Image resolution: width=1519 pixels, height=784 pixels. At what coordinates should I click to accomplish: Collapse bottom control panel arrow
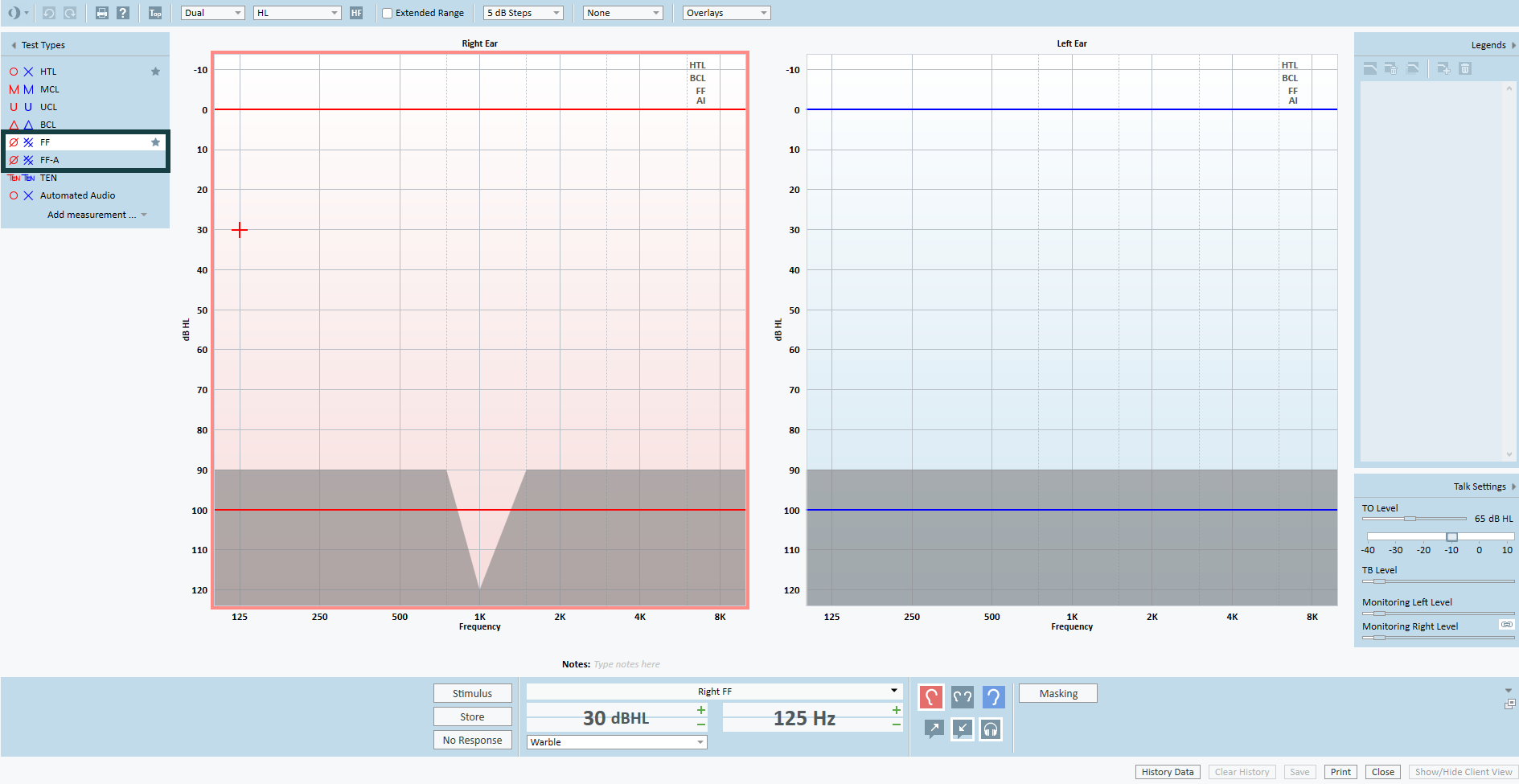[1509, 690]
